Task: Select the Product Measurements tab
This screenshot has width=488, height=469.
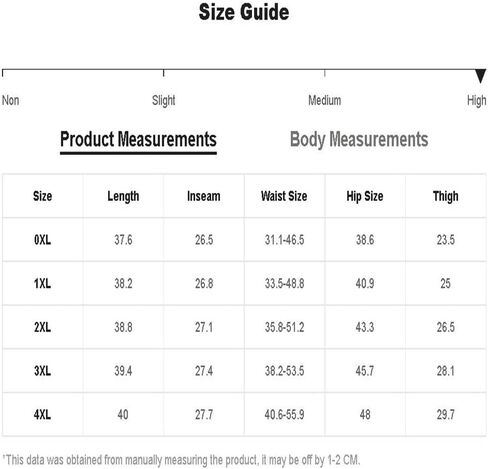Action: 138,139
